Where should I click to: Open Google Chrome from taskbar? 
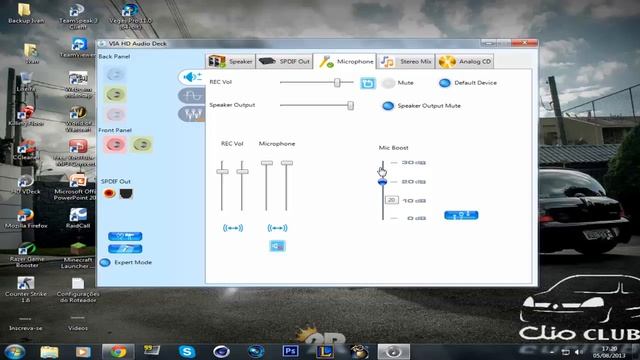tap(118, 351)
